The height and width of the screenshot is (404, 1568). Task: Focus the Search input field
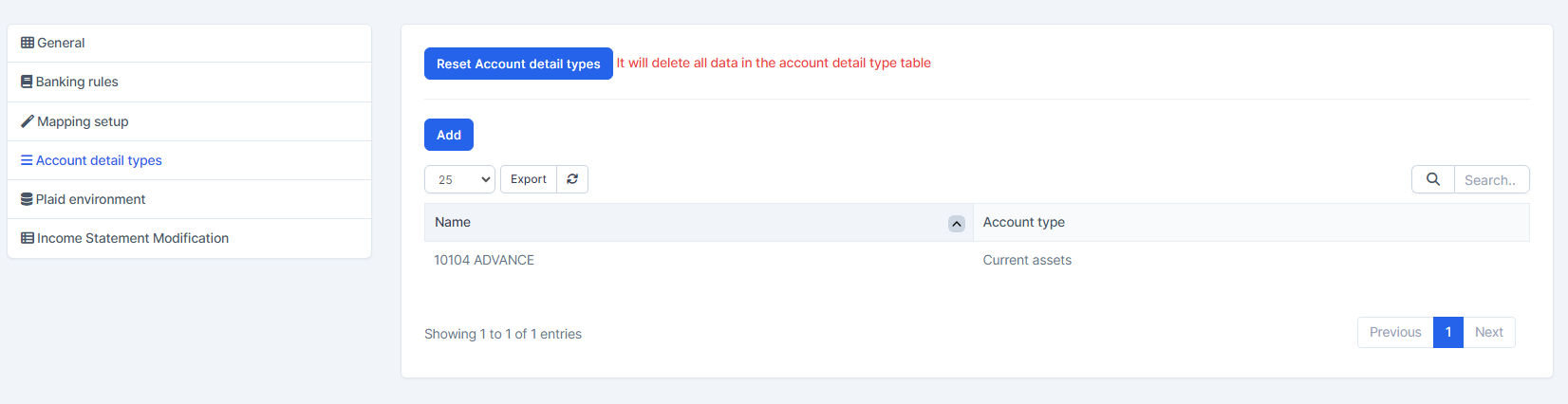[1490, 179]
